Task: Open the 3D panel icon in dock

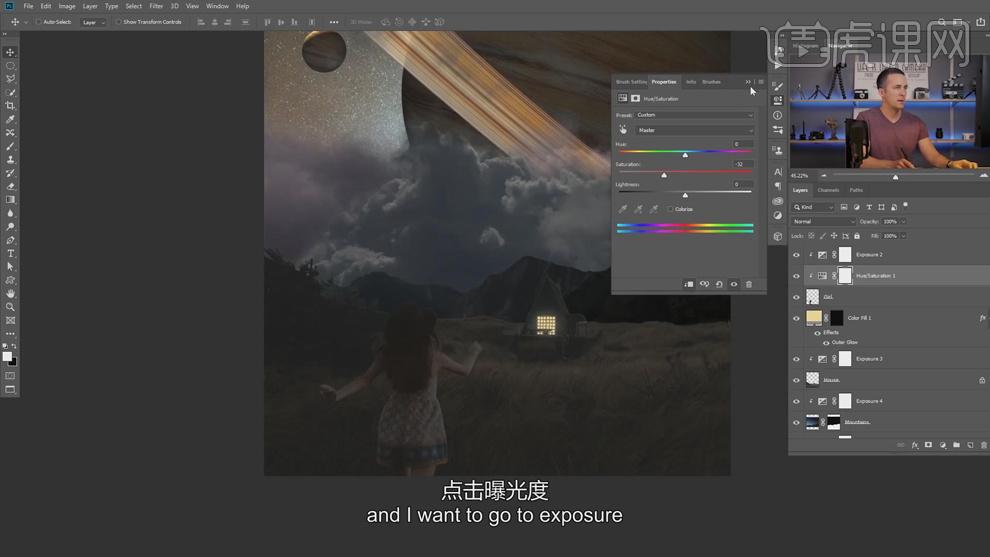Action: pyautogui.click(x=778, y=236)
